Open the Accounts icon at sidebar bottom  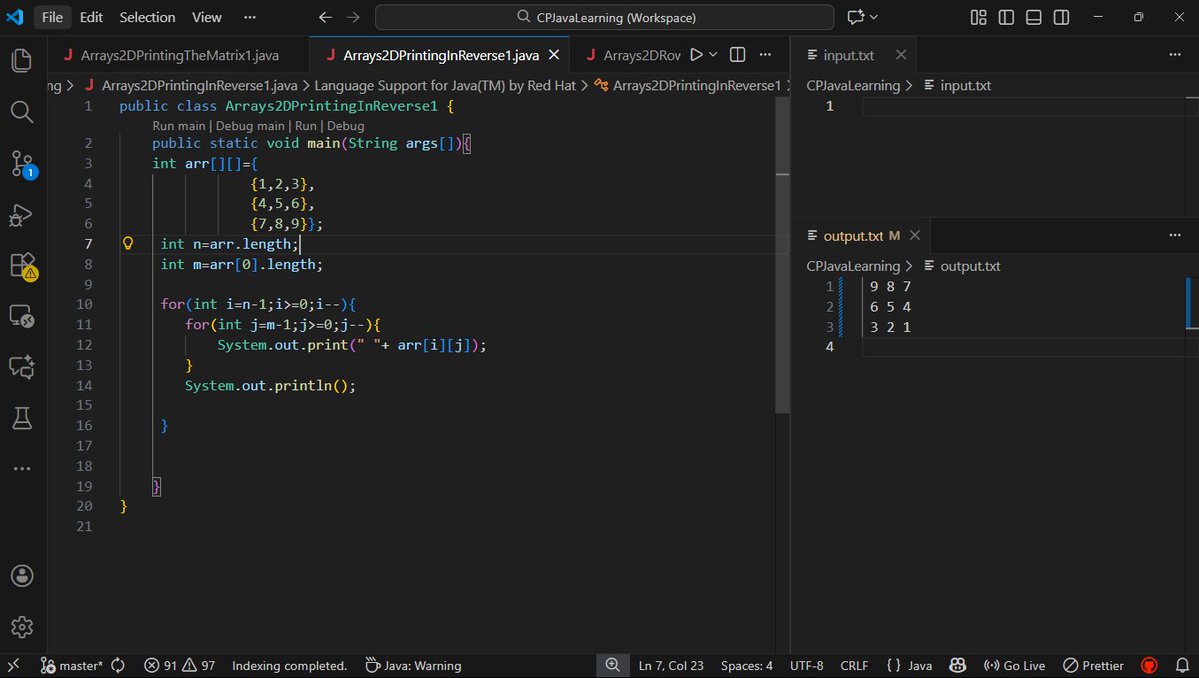click(x=22, y=575)
